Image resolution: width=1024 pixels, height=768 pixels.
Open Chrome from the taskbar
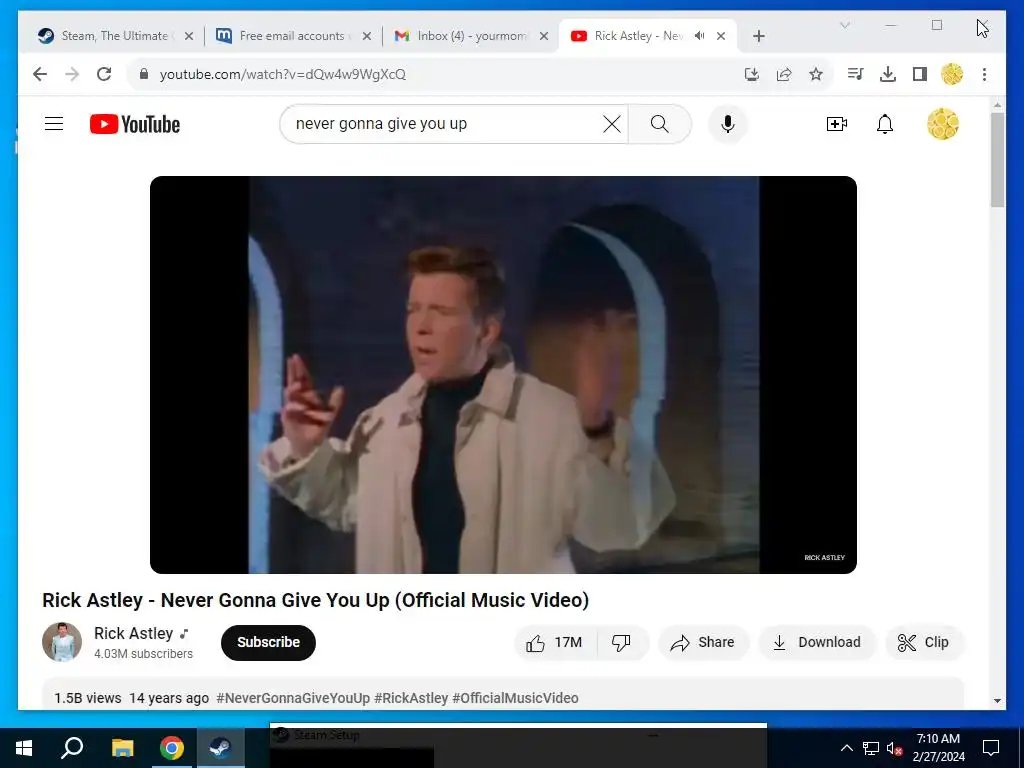[171, 748]
